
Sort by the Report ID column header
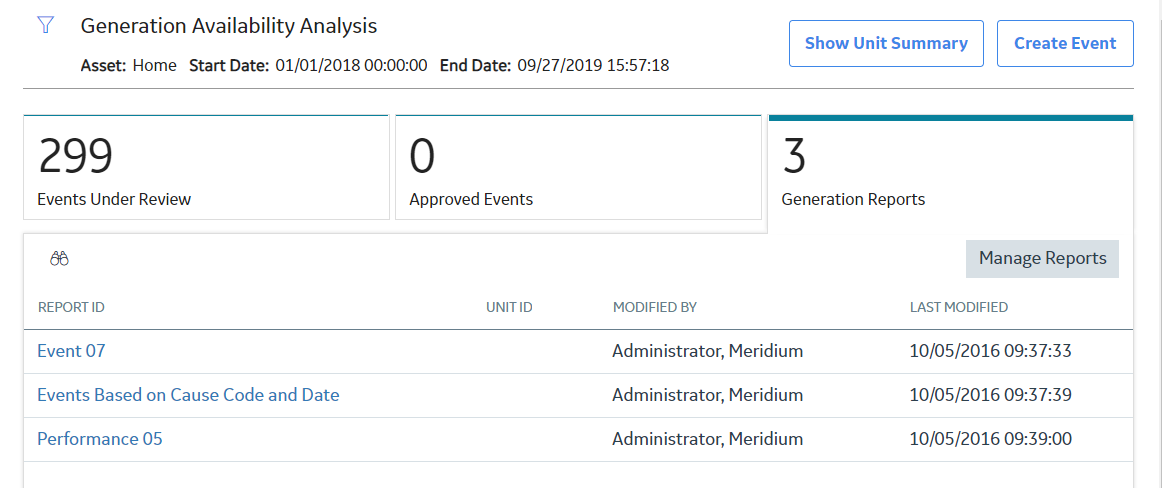(71, 307)
